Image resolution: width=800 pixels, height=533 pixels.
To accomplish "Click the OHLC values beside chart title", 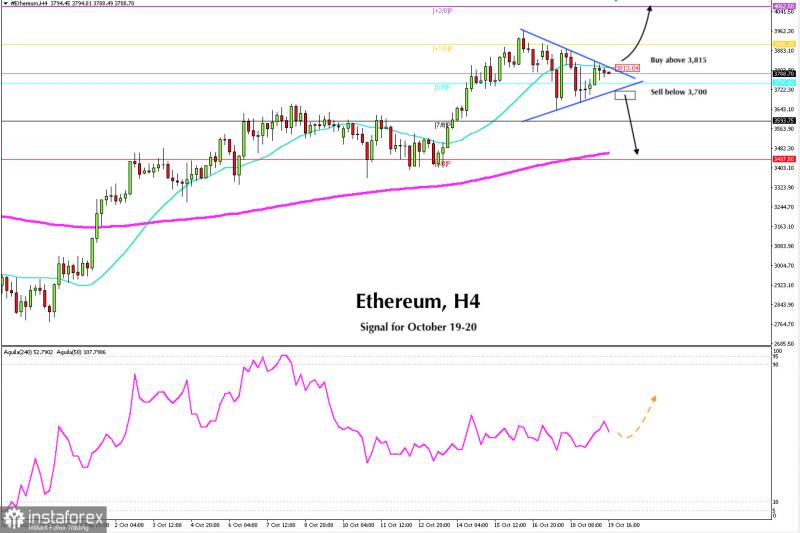I will pyautogui.click(x=92, y=3).
